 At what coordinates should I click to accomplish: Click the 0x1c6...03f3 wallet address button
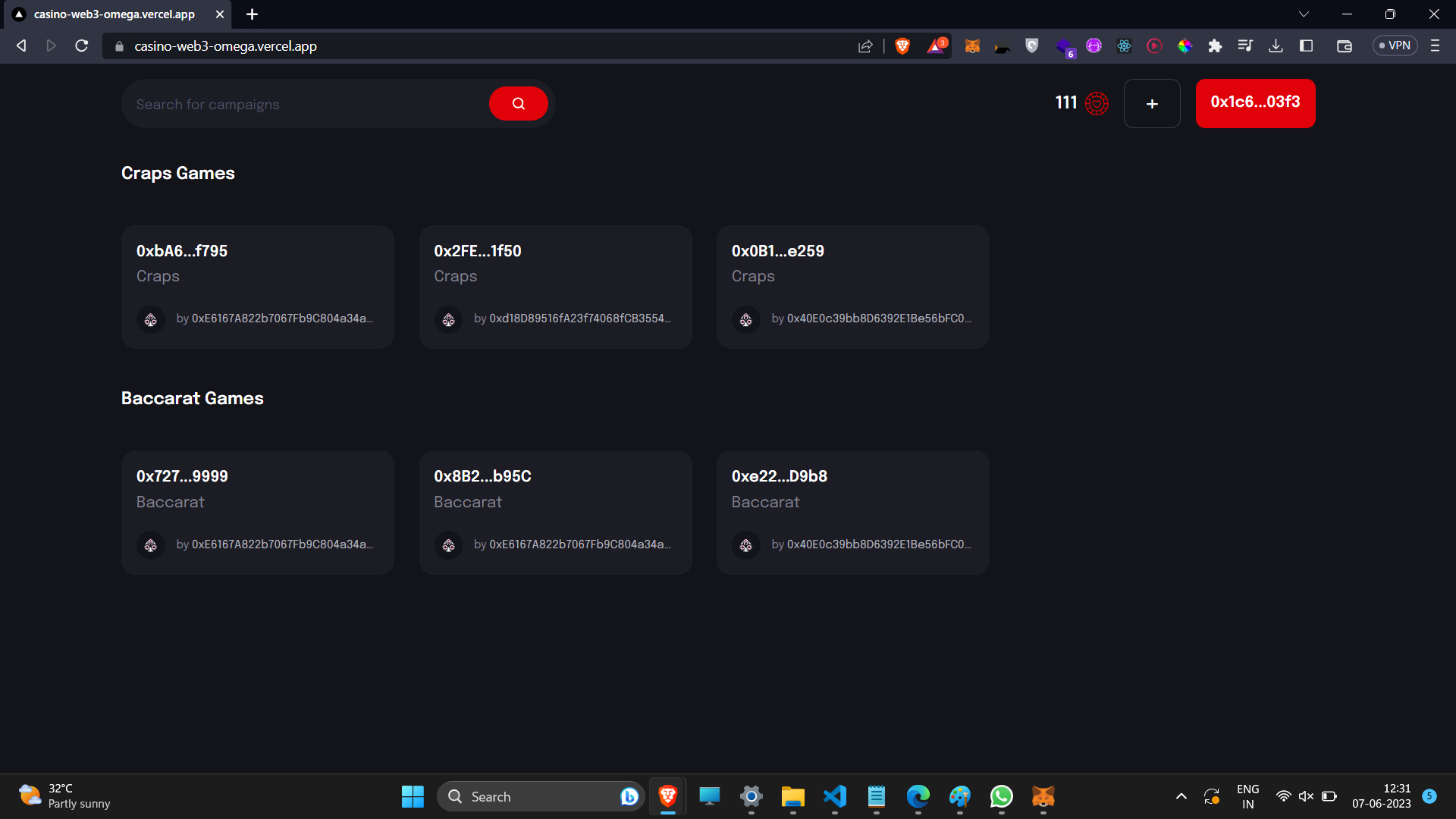[x=1255, y=103]
